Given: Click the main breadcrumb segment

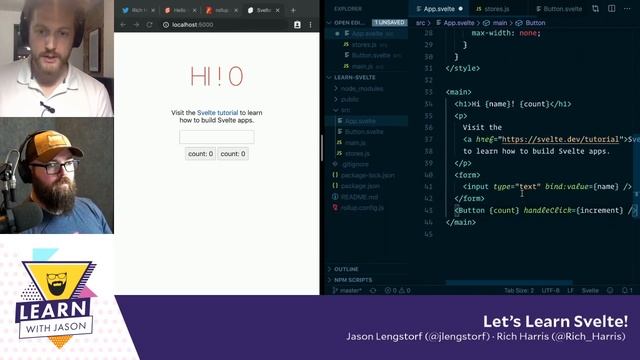Looking at the screenshot, I should 495,23.
